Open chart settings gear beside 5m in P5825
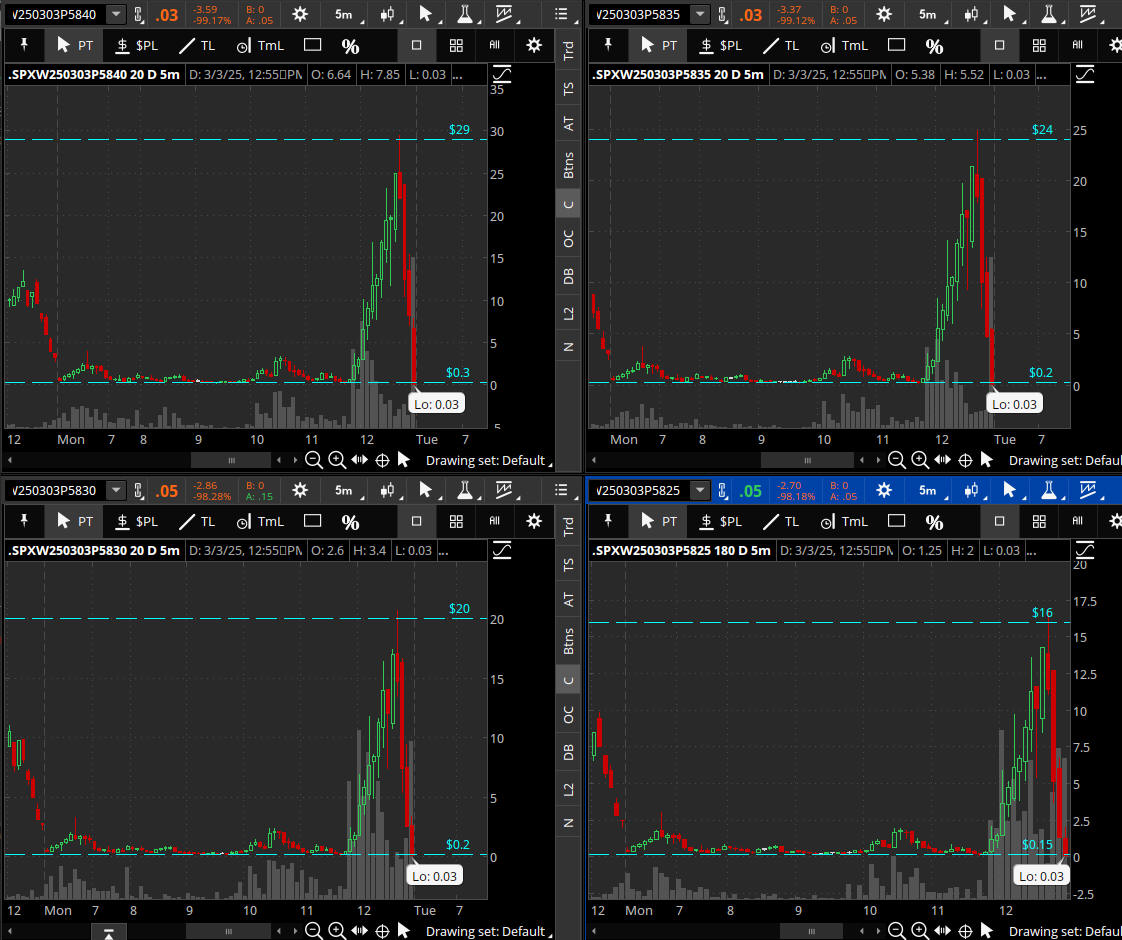This screenshot has height=940, width=1122. point(884,491)
